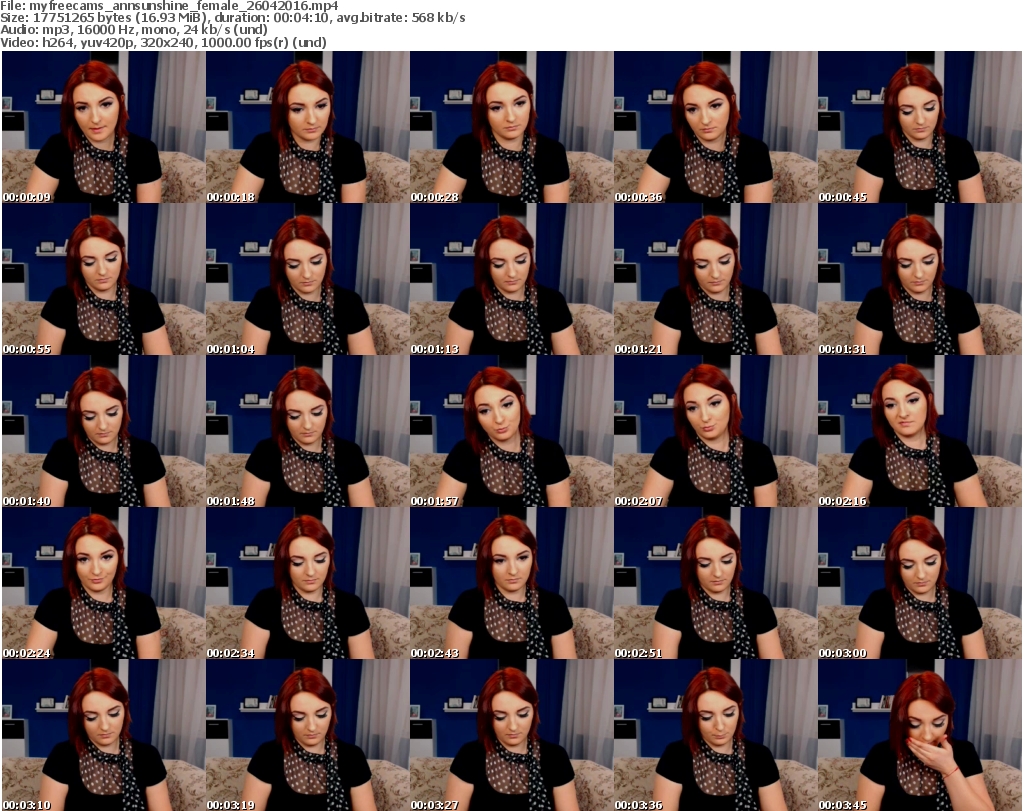Viewport: 1024px width, 811px height.
Task: Select the thumbnail stamped 00:00:28
Action: 511,127
